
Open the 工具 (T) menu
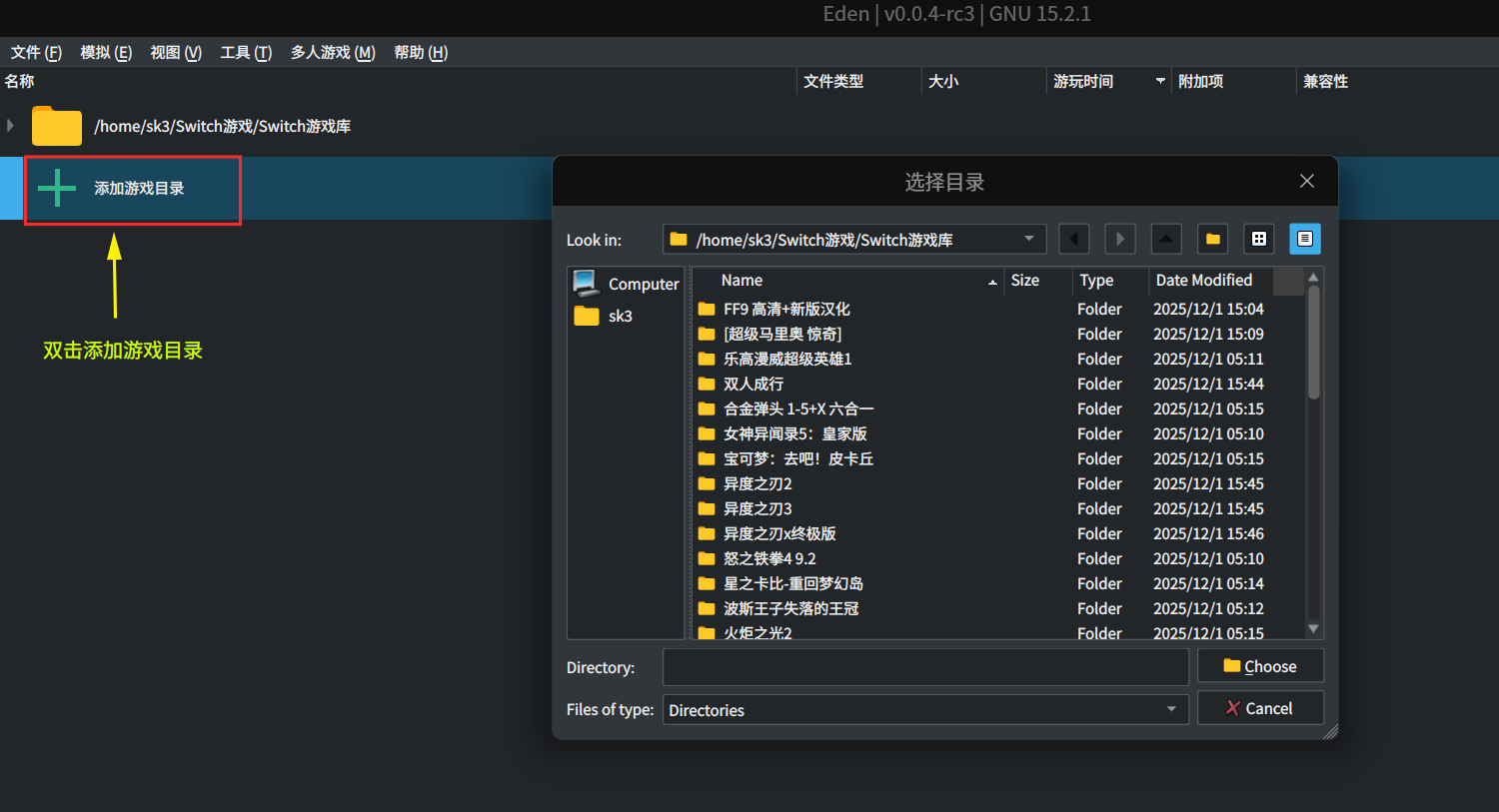[246, 52]
